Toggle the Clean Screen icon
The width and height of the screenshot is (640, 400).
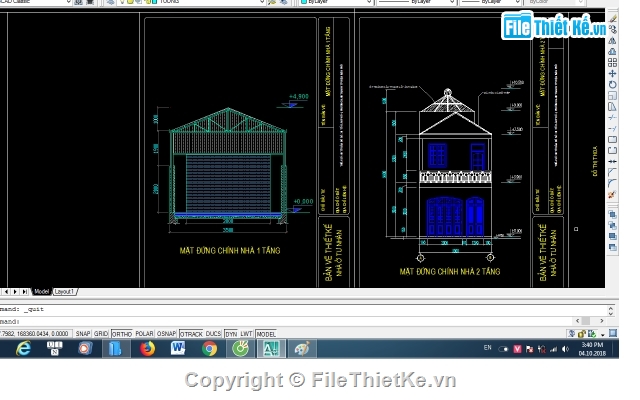(x=613, y=333)
